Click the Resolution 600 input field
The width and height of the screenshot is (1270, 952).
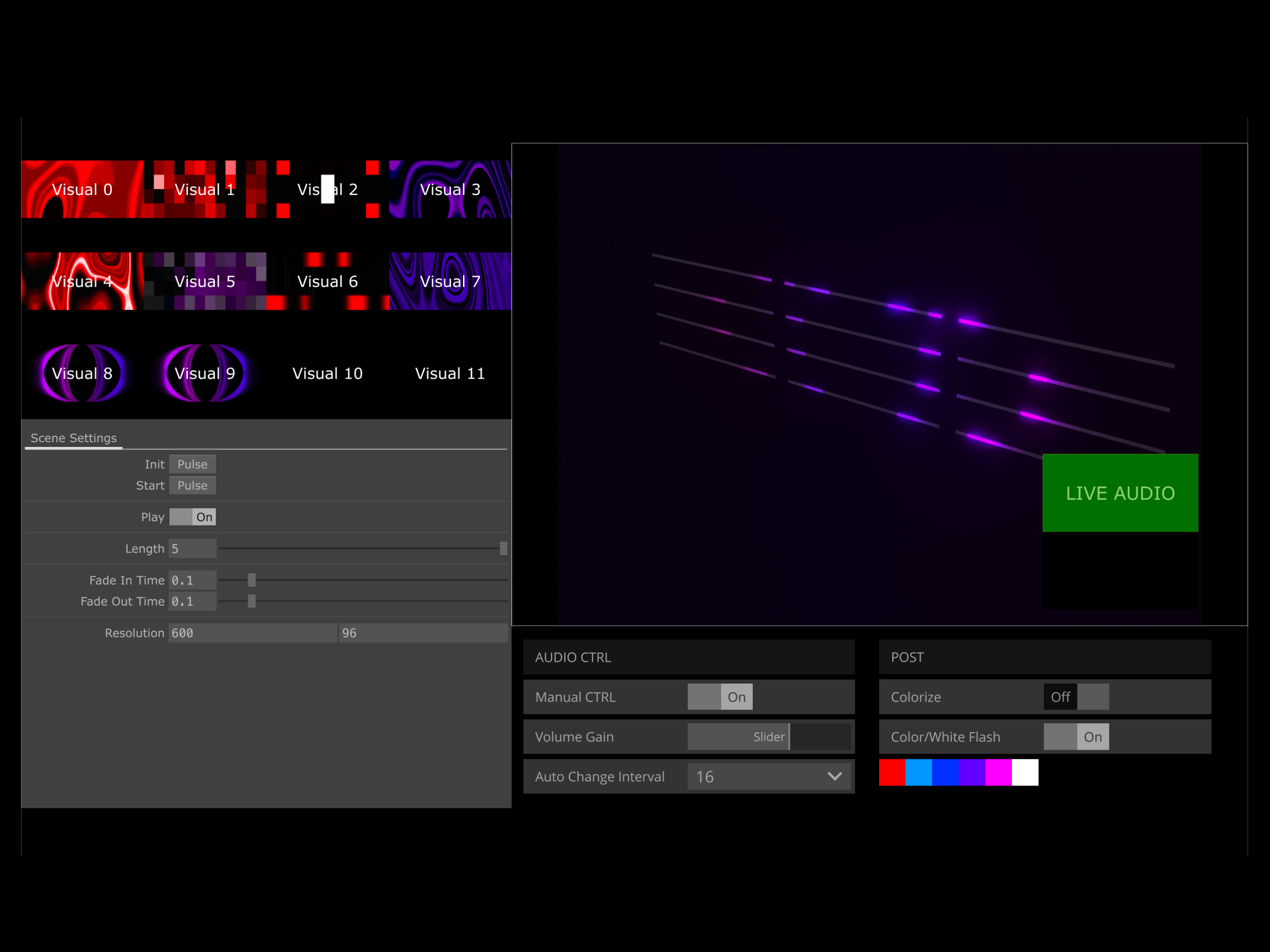coord(253,633)
